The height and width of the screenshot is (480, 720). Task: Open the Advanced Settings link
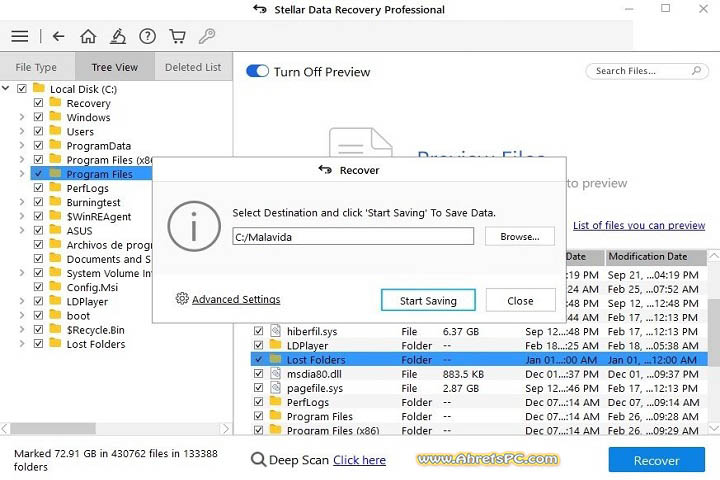236,299
